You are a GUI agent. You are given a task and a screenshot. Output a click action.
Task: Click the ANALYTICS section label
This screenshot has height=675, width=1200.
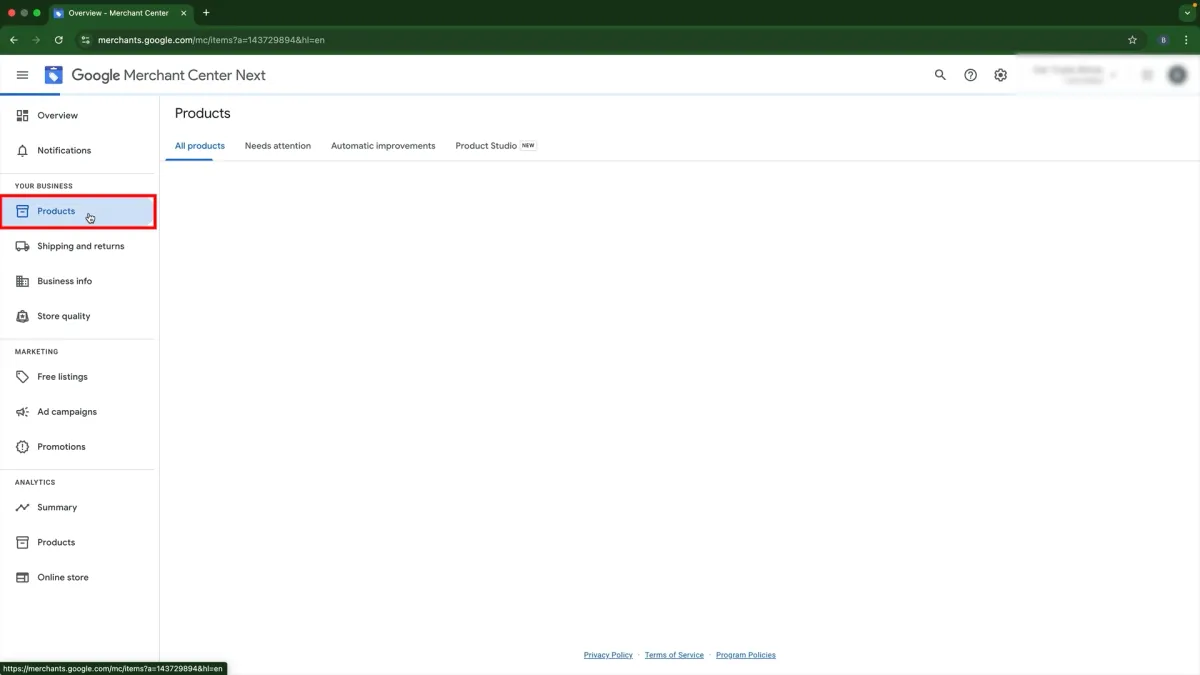(35, 483)
